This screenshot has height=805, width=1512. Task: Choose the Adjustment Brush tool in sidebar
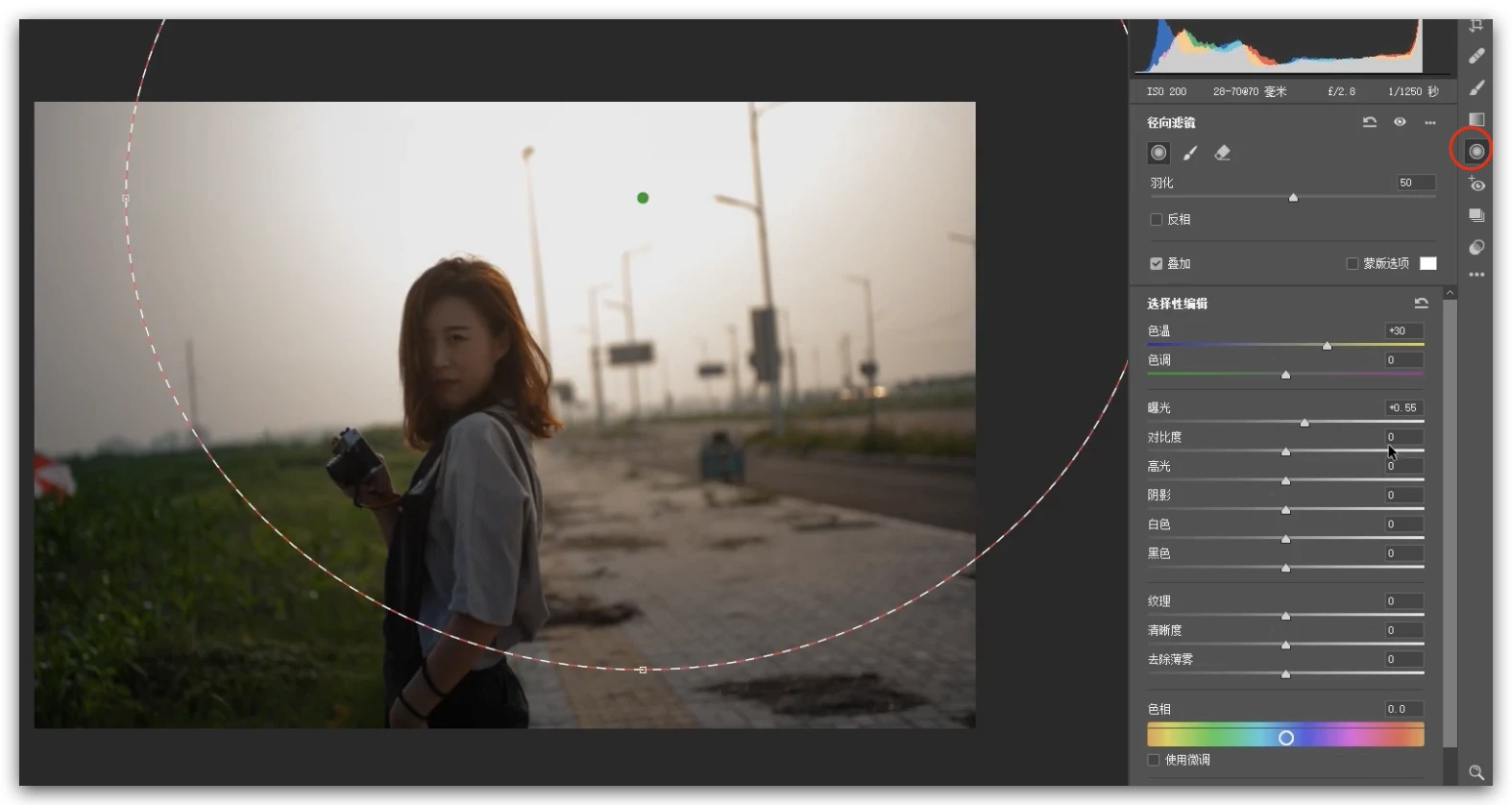1476,87
